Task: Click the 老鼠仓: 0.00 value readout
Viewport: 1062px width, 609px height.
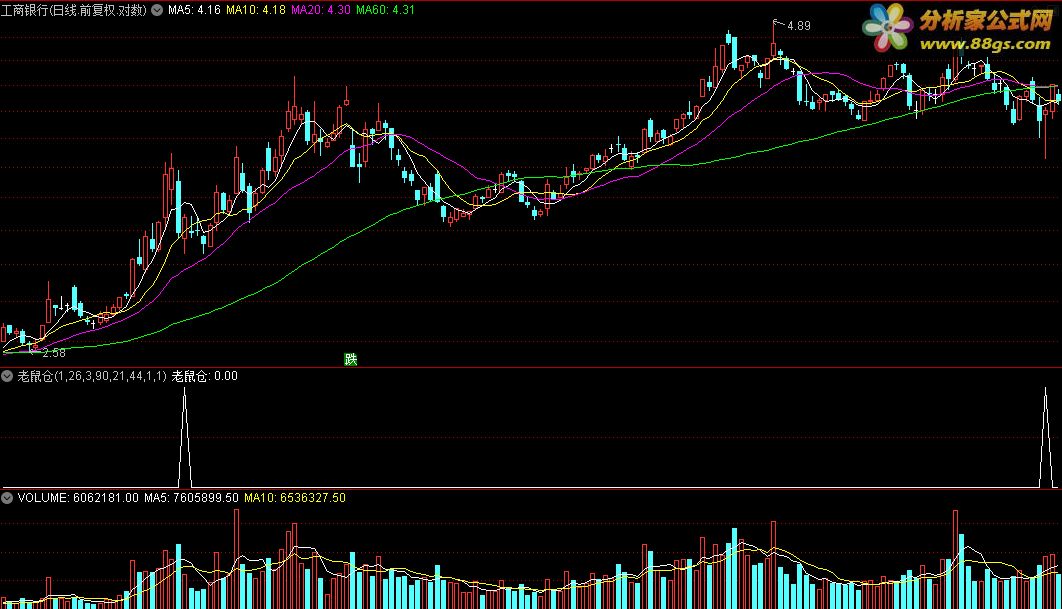Action: click(x=205, y=376)
